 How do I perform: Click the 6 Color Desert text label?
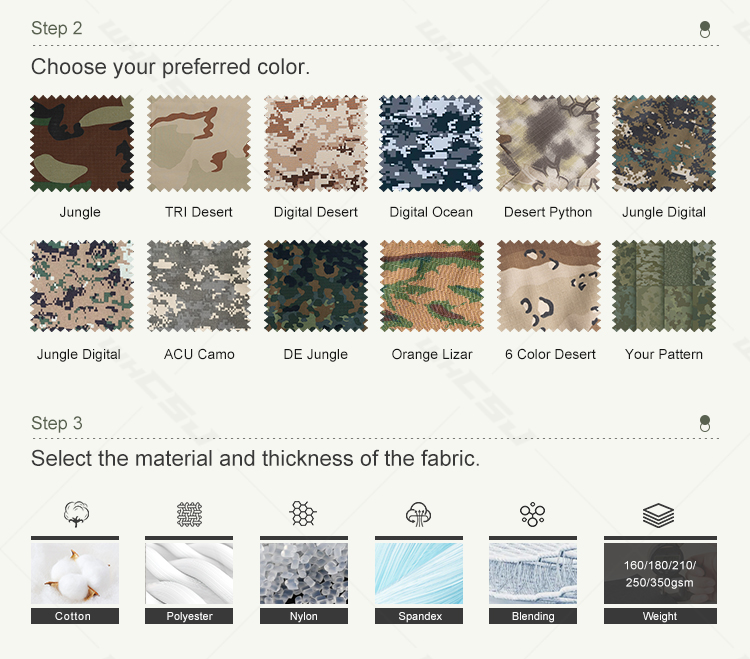(550, 354)
